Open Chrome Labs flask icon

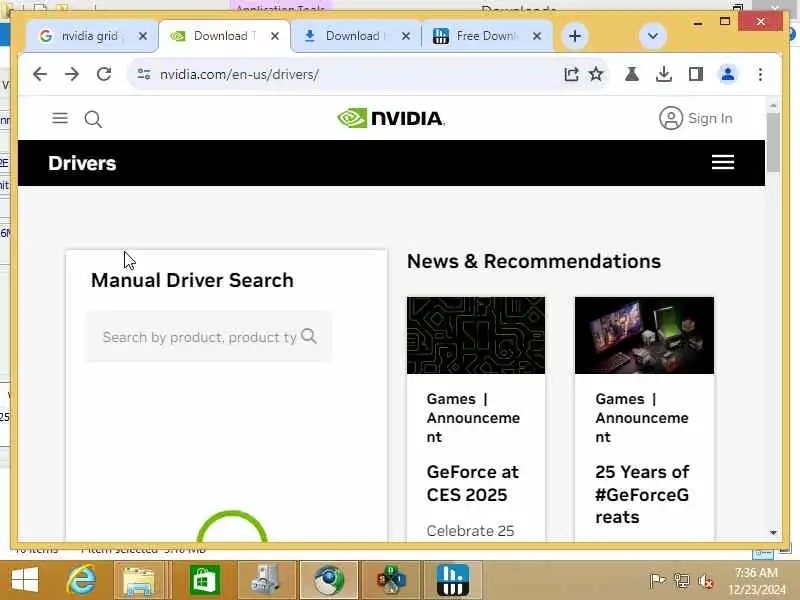click(x=632, y=74)
